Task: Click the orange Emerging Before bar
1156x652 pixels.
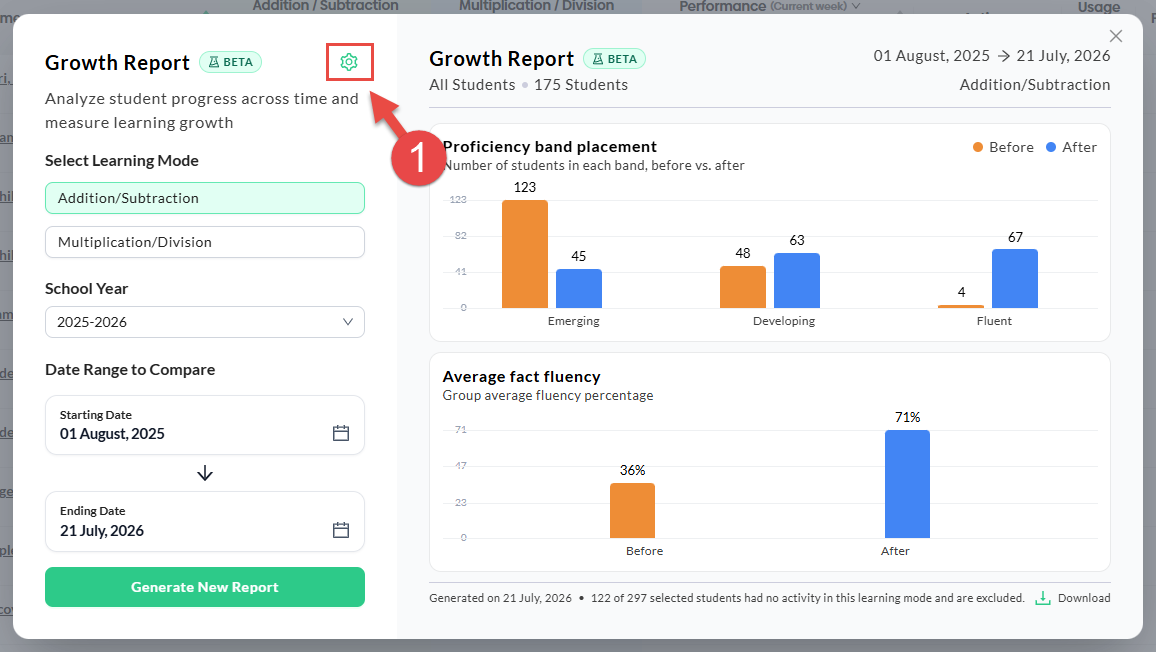Action: (525, 254)
